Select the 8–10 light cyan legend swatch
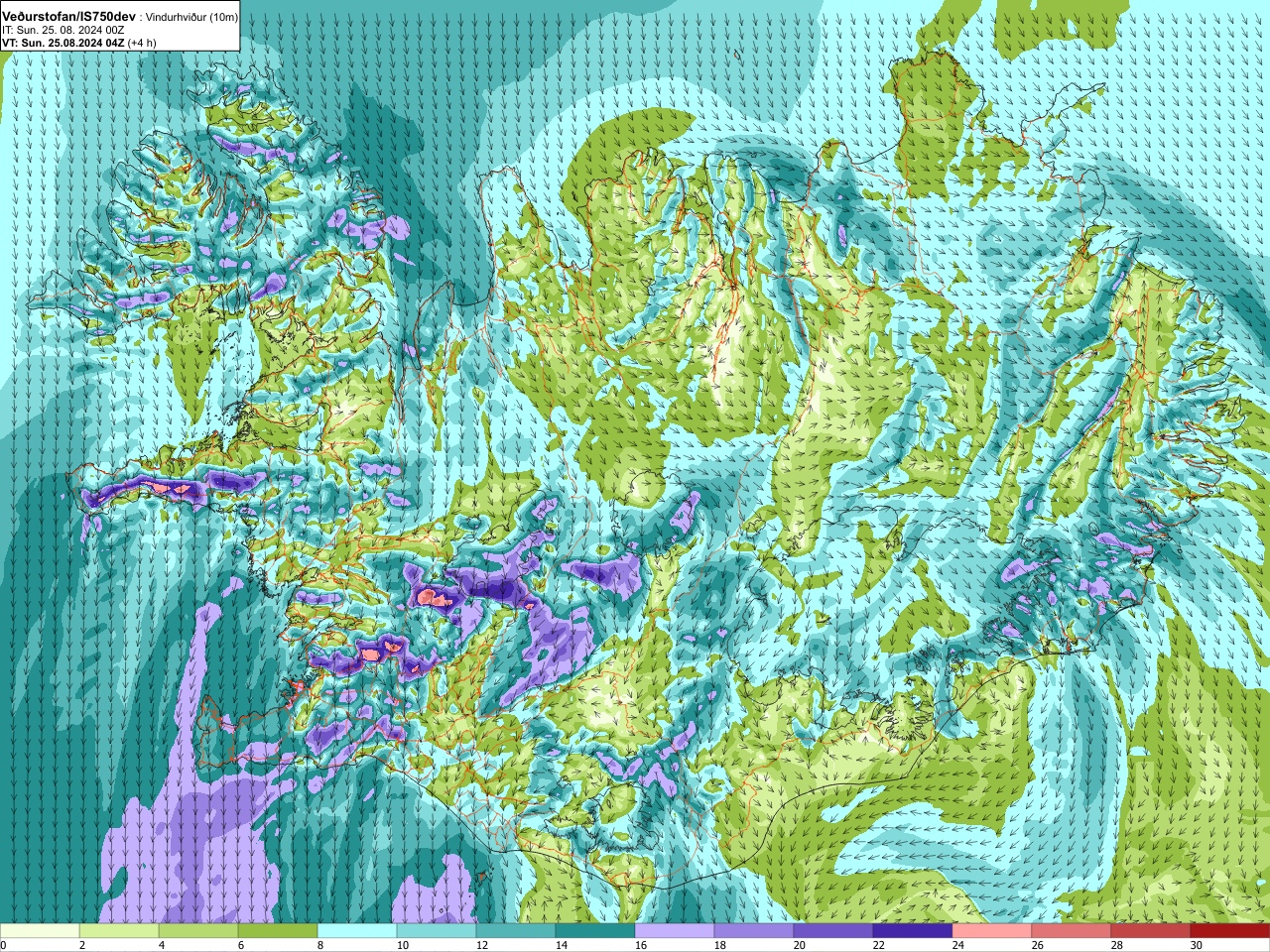1270x952 pixels. click(x=357, y=931)
